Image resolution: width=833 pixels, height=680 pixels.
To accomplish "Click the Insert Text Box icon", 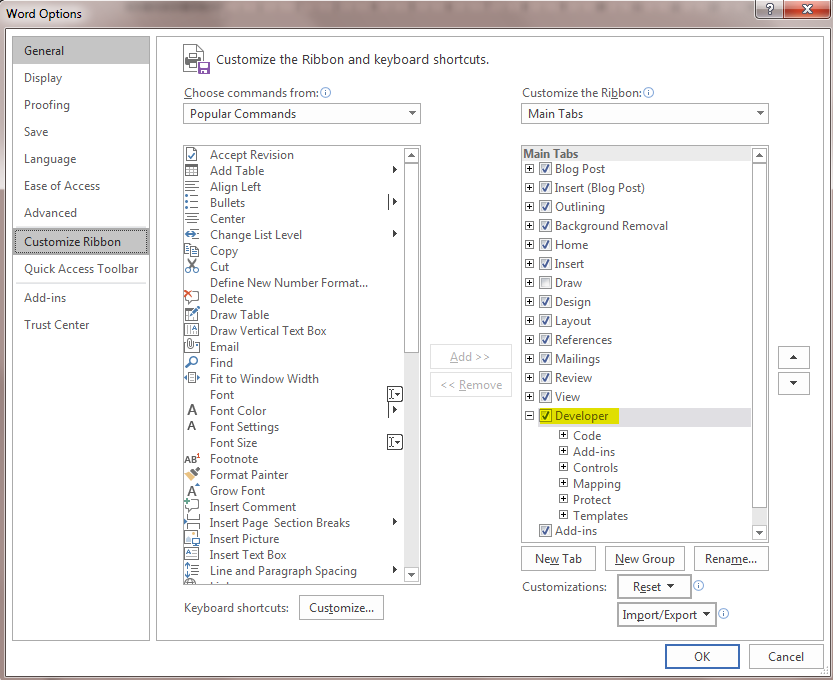I will tap(191, 554).
